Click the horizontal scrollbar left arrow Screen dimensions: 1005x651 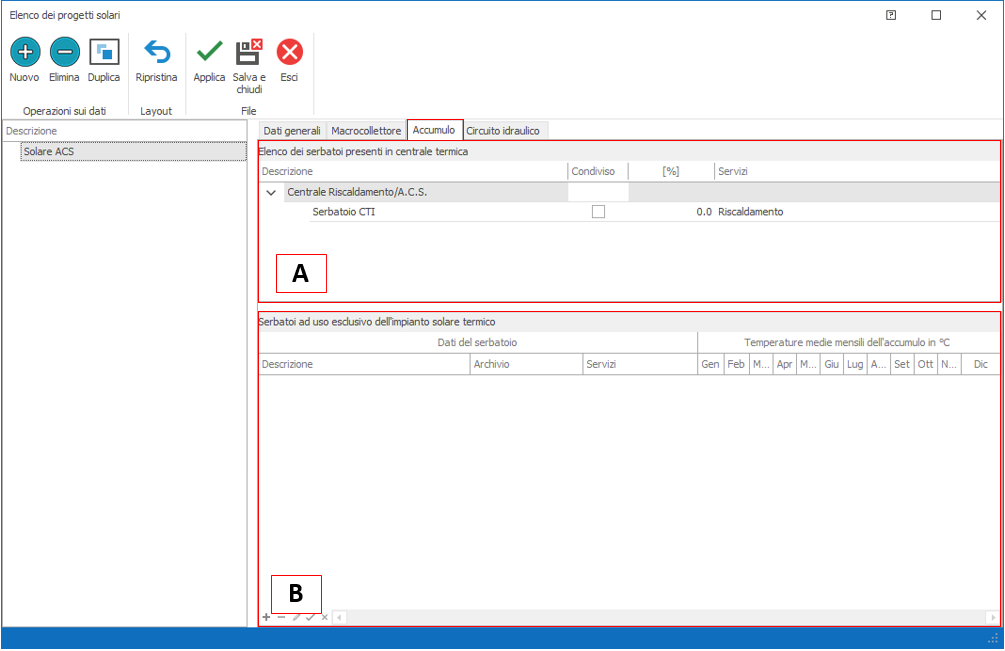pyautogui.click(x=339, y=618)
